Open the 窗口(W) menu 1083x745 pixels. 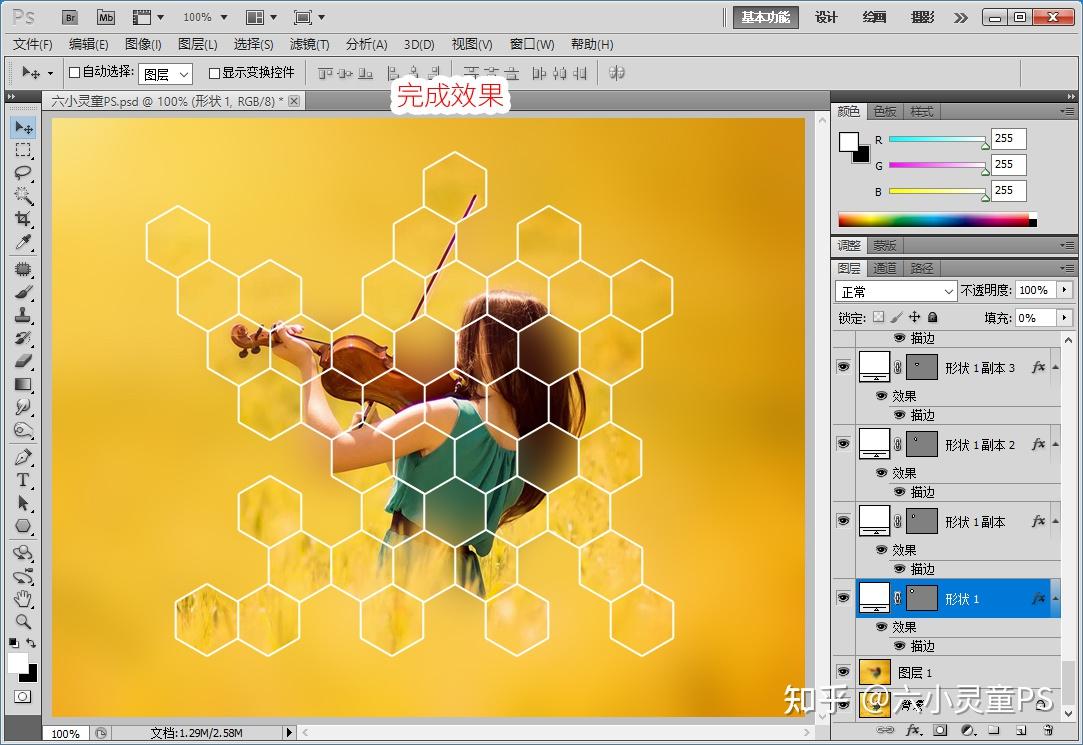coord(532,44)
